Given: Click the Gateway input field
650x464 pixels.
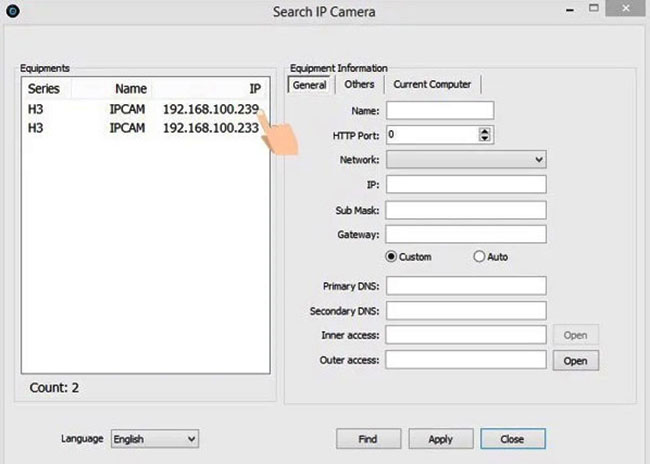Looking at the screenshot, I should (x=466, y=234).
